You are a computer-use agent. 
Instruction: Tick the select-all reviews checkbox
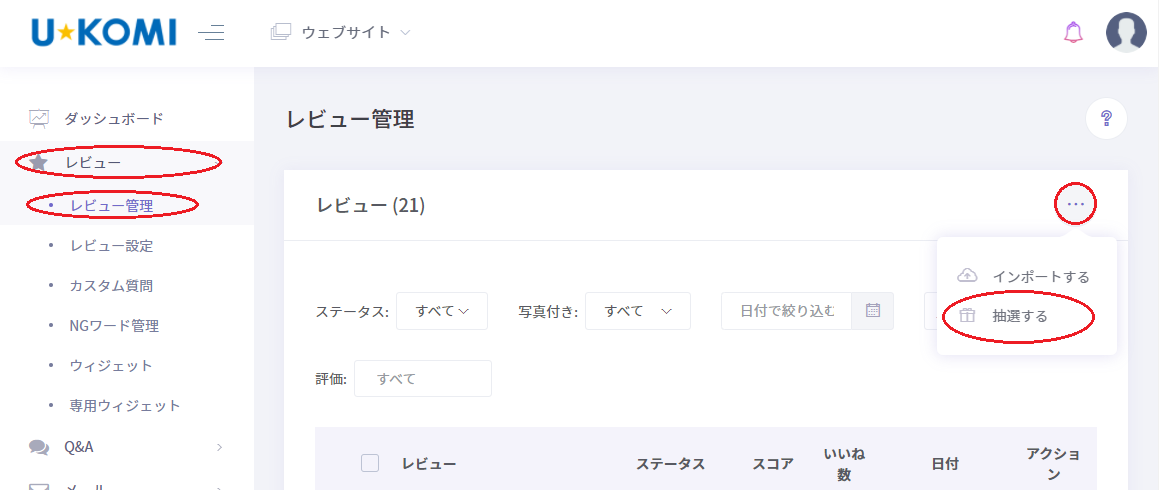coord(370,463)
